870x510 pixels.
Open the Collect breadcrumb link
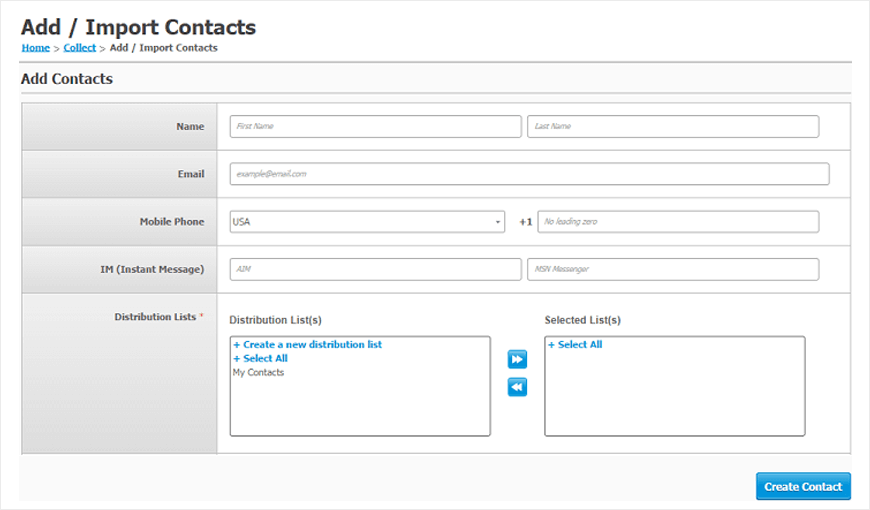click(79, 48)
